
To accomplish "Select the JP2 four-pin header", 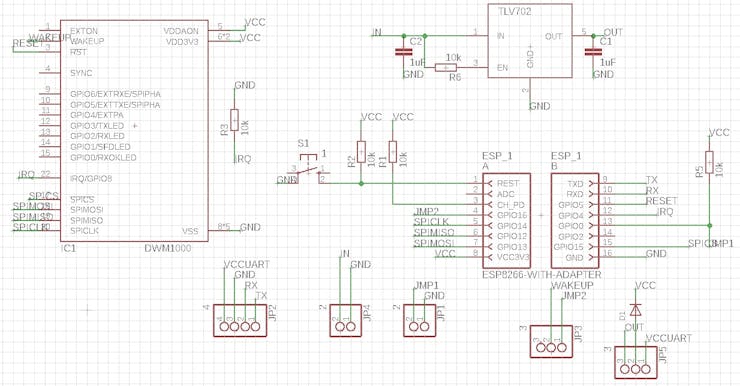I will point(240,320).
